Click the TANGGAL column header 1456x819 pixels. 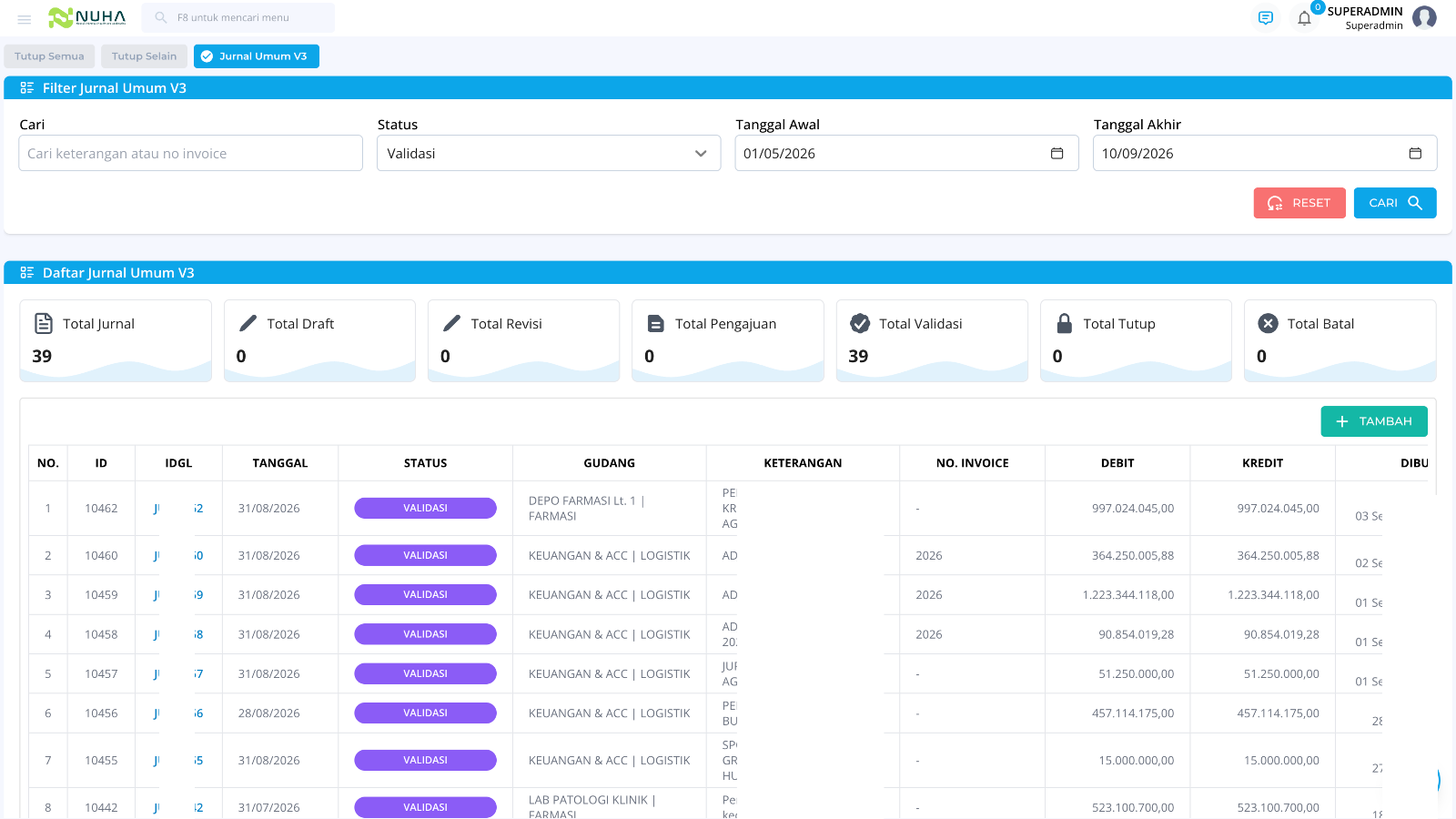(x=280, y=463)
